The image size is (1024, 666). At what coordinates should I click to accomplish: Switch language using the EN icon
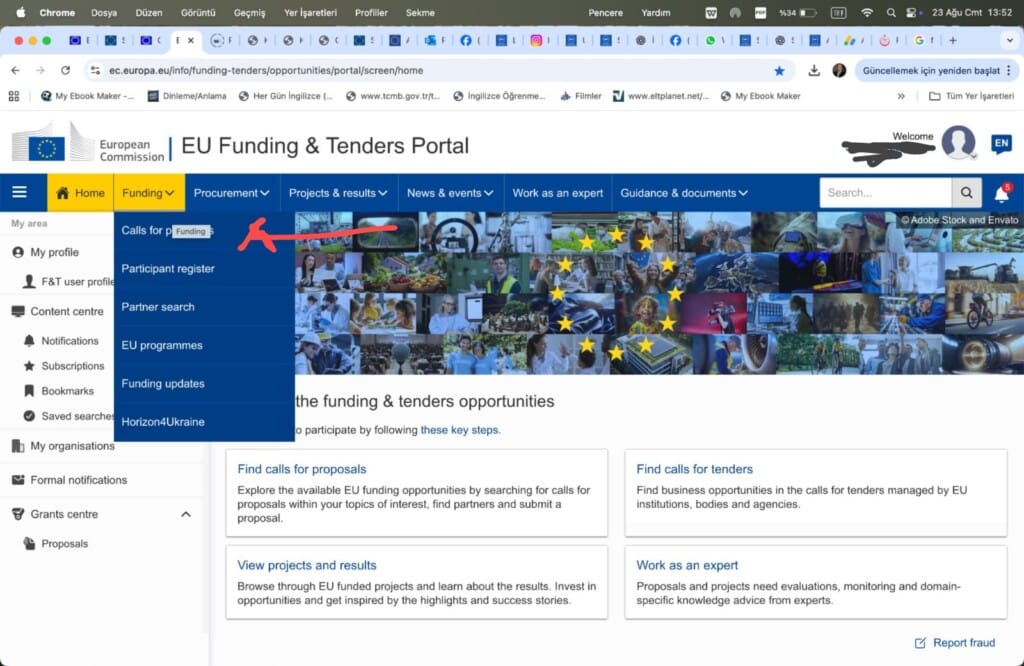1001,143
